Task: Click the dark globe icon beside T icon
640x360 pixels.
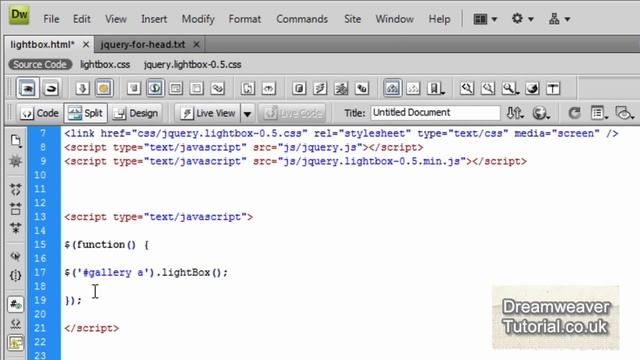Action: point(532,88)
